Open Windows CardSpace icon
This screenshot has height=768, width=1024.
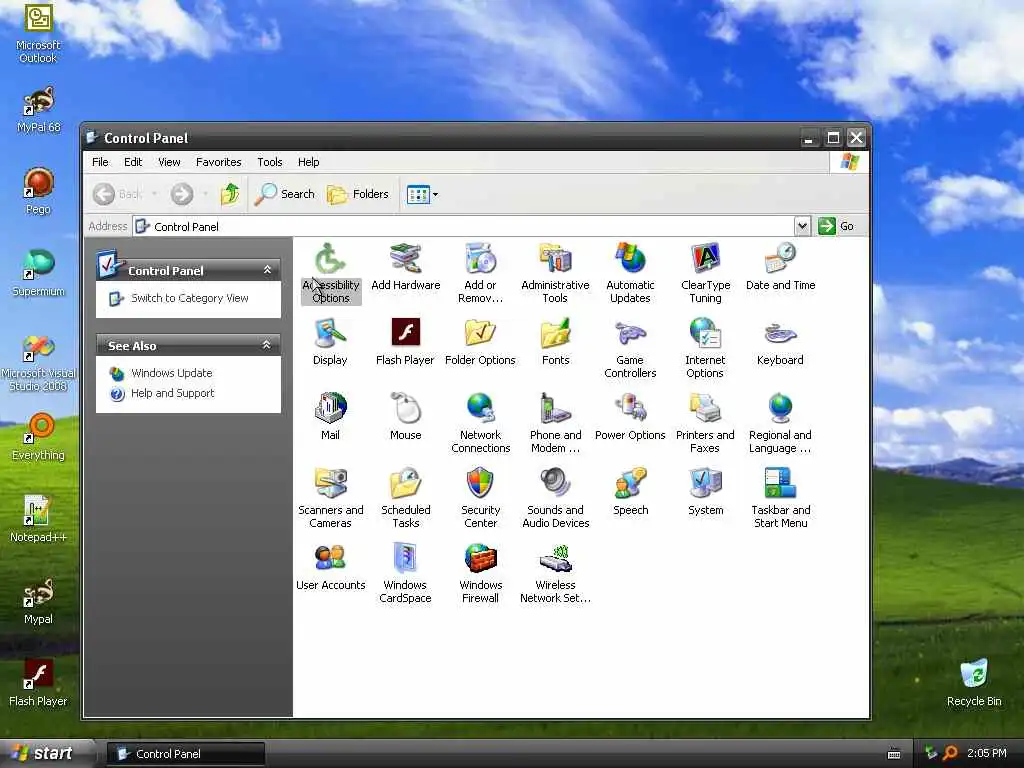pyautogui.click(x=405, y=573)
